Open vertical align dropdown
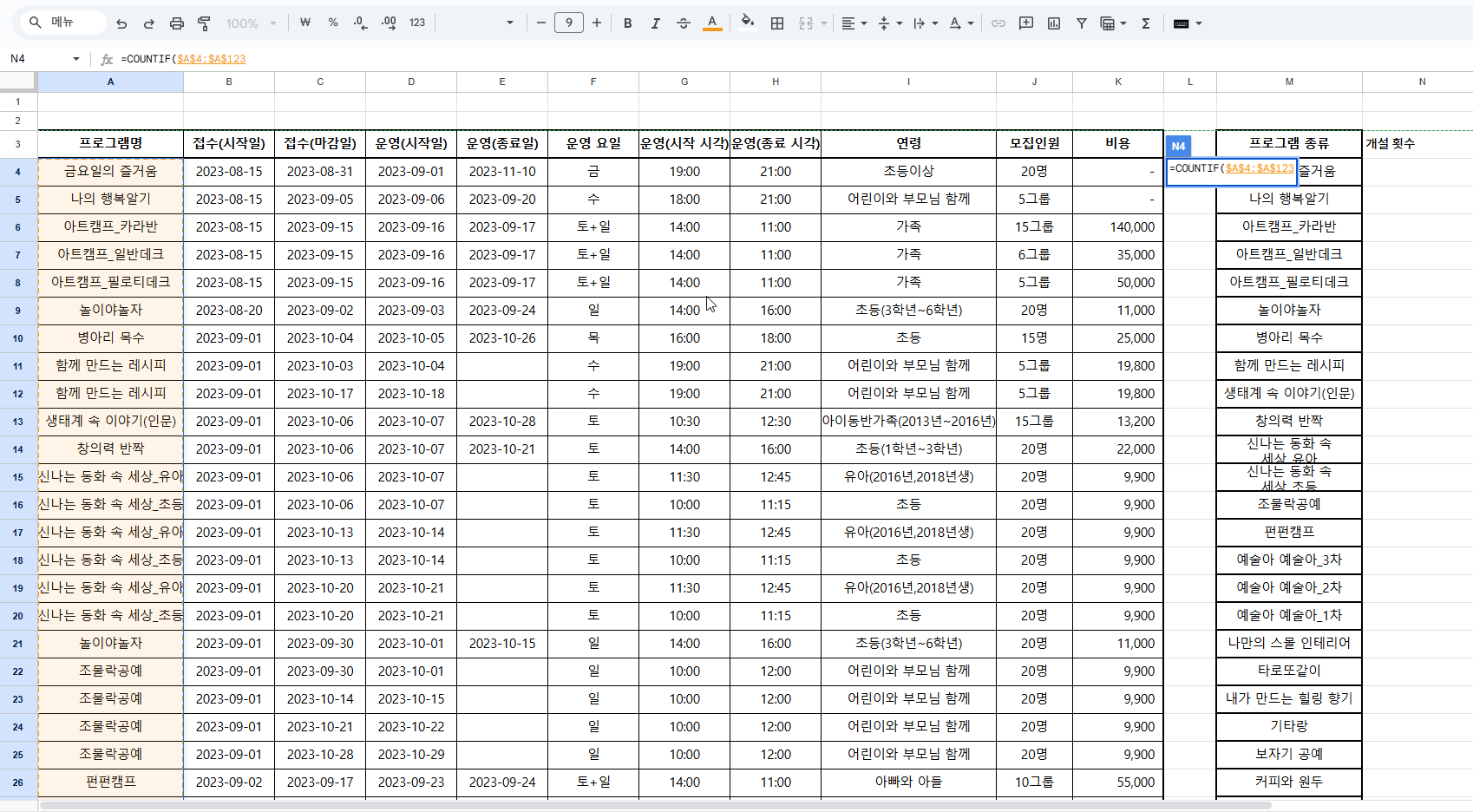 (x=890, y=23)
